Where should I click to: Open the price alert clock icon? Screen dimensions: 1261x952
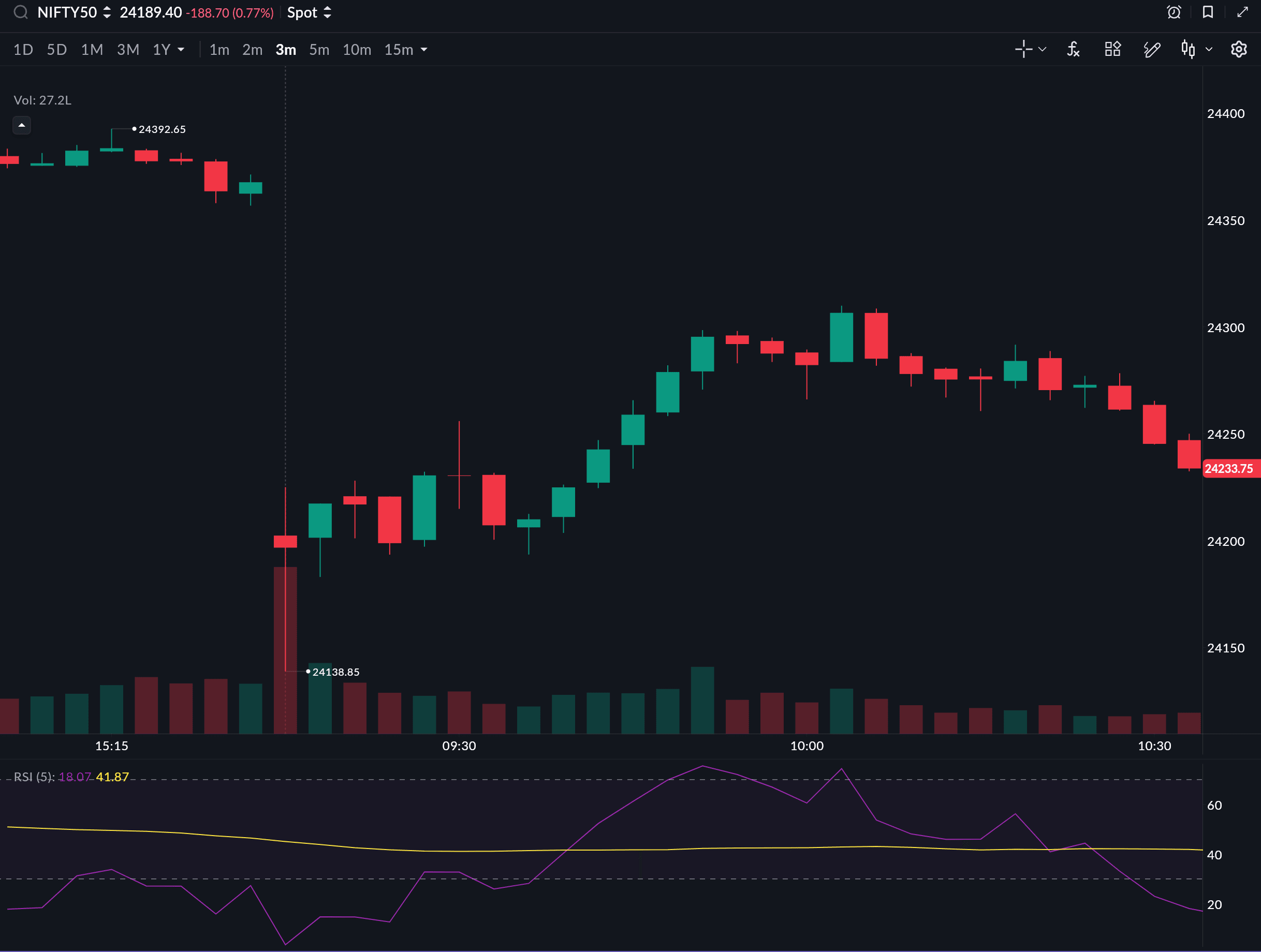(1174, 12)
